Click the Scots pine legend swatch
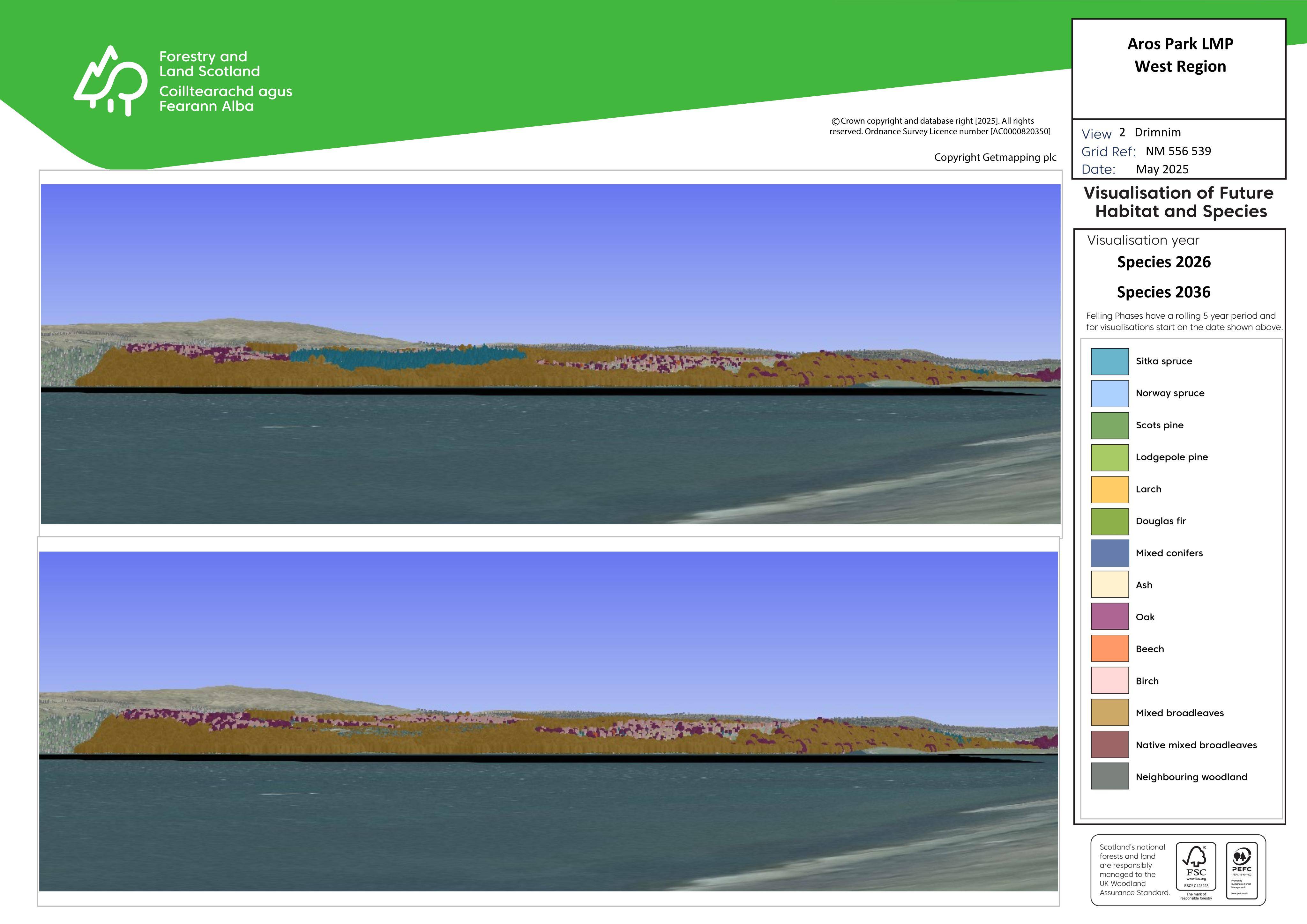 pyautogui.click(x=1109, y=425)
